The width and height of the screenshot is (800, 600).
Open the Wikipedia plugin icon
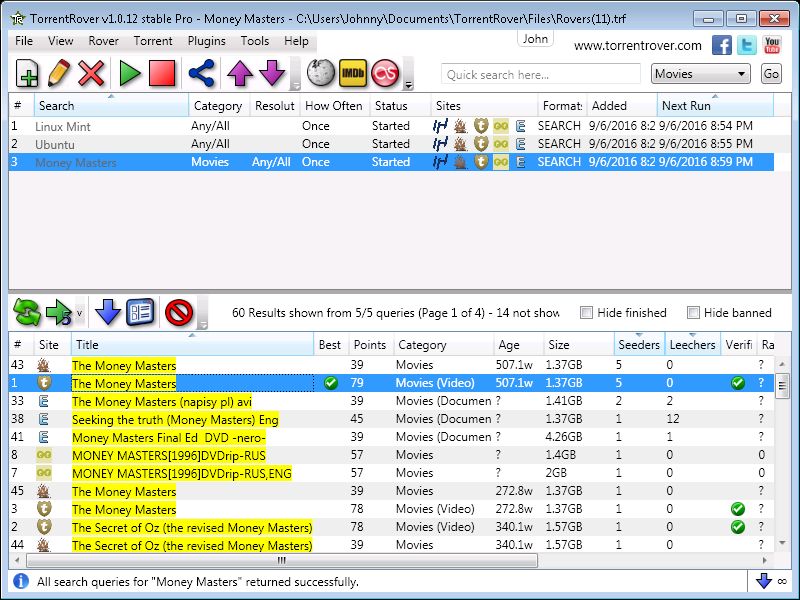pos(321,73)
